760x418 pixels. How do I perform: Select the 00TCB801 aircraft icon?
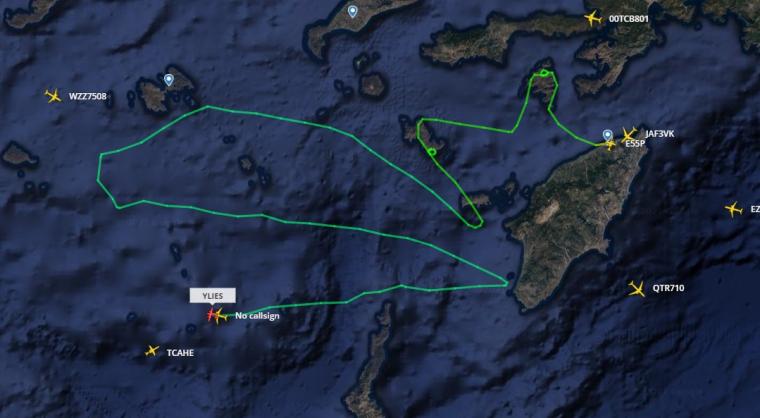593,18
